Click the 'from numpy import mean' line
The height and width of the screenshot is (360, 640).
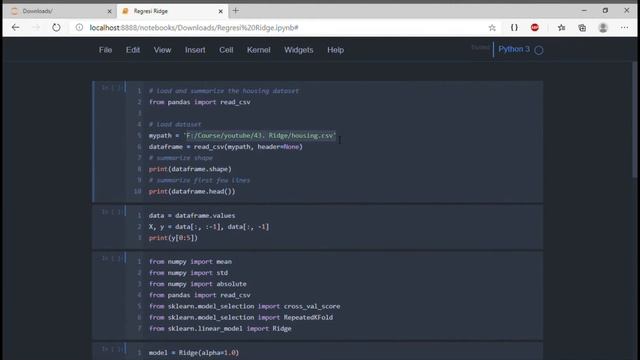(190, 262)
